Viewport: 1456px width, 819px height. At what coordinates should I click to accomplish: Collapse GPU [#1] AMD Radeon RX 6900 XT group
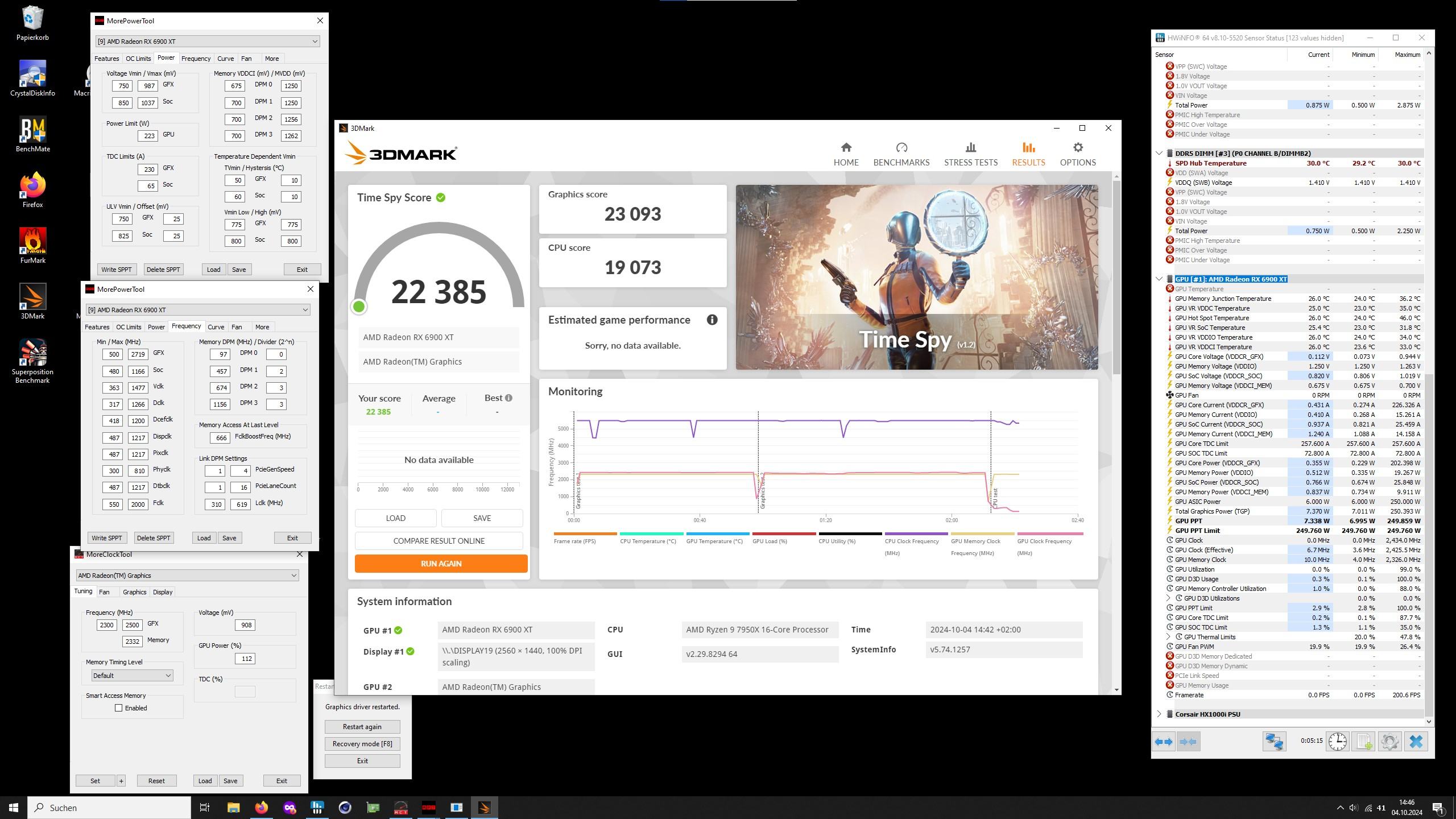(x=1159, y=279)
